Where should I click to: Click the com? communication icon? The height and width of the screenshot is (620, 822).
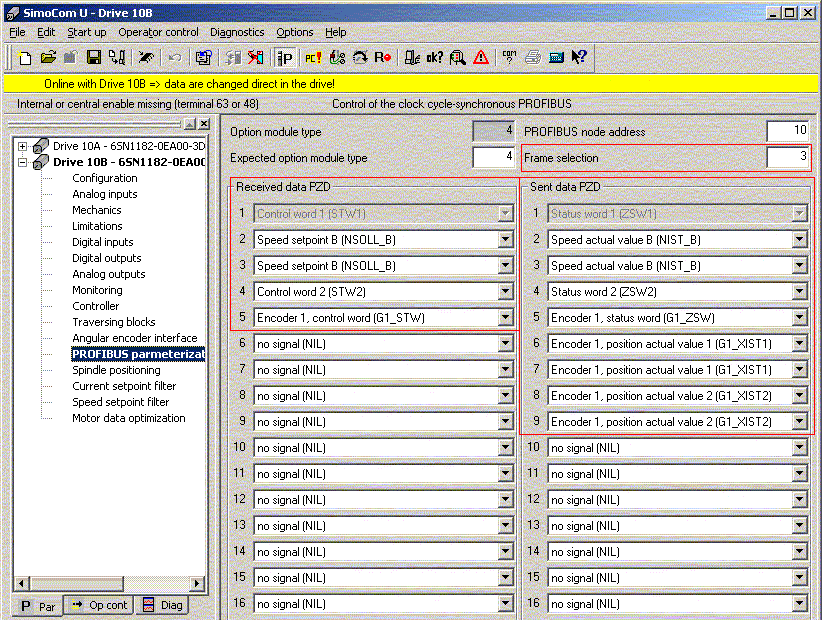509,57
